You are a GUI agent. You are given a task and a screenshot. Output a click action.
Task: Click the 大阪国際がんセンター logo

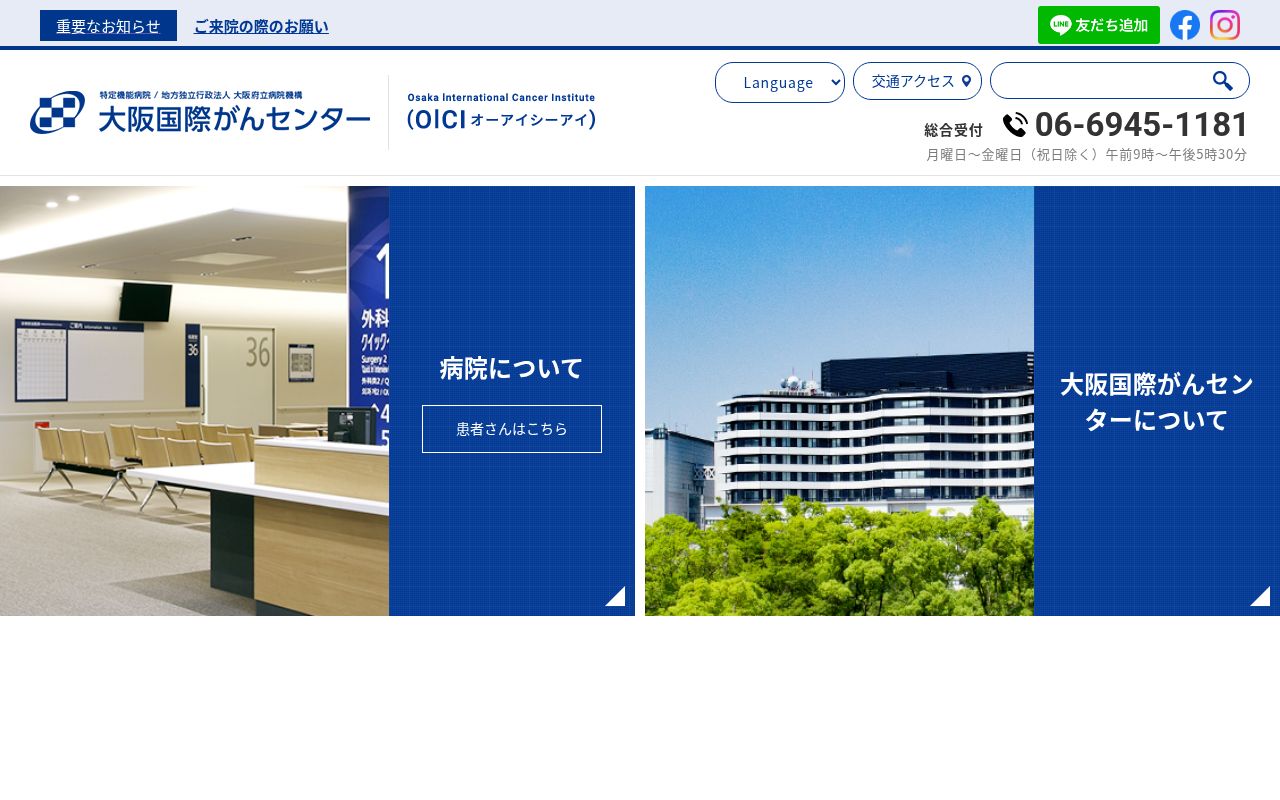200,112
